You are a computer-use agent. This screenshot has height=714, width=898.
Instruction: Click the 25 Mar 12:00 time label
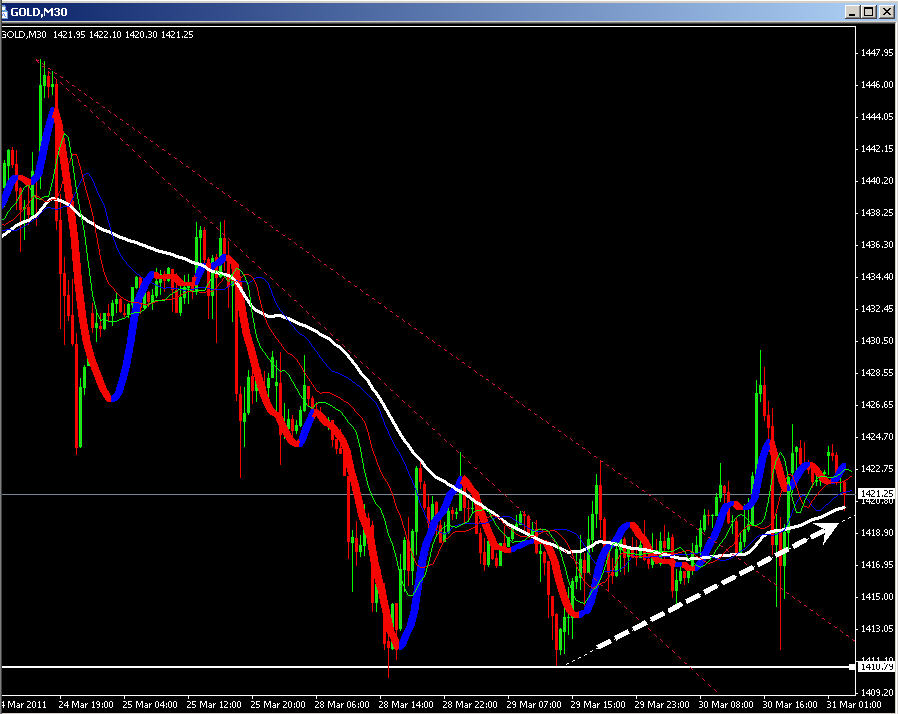click(x=214, y=705)
